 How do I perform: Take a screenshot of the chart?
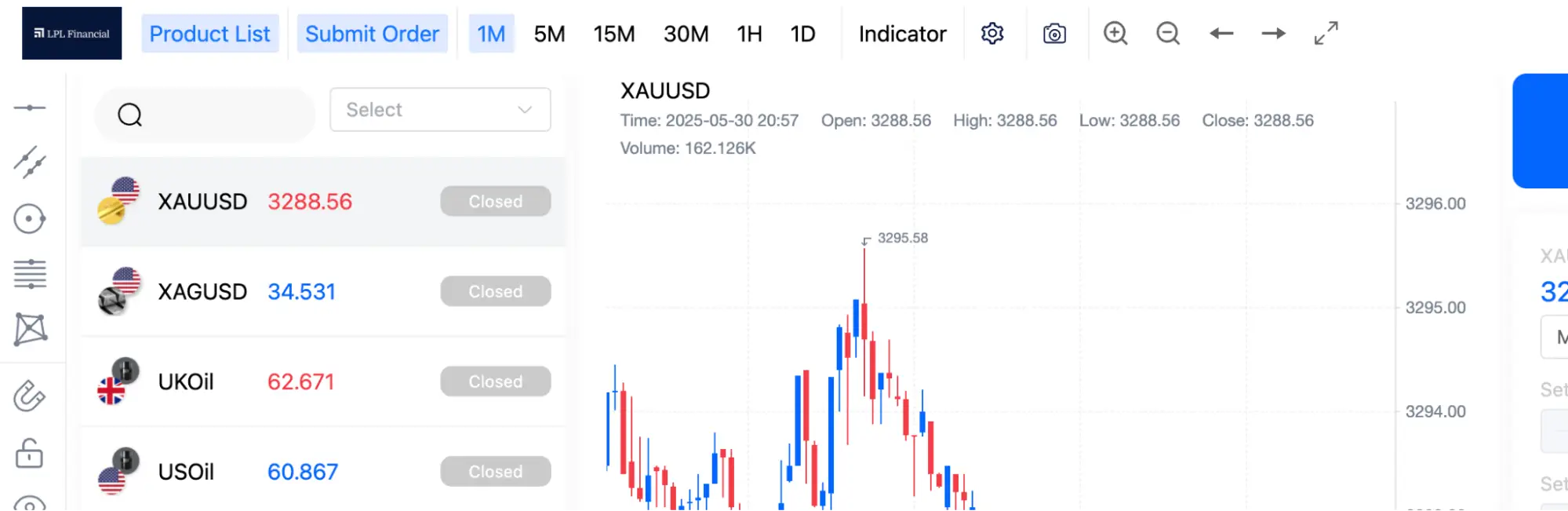pos(1055,33)
